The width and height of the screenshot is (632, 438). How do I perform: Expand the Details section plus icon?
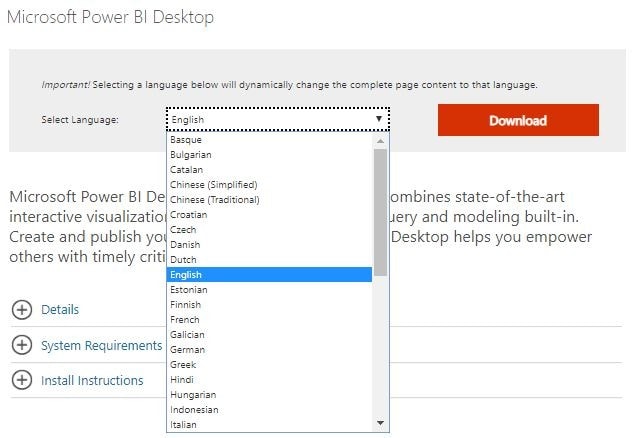22,310
